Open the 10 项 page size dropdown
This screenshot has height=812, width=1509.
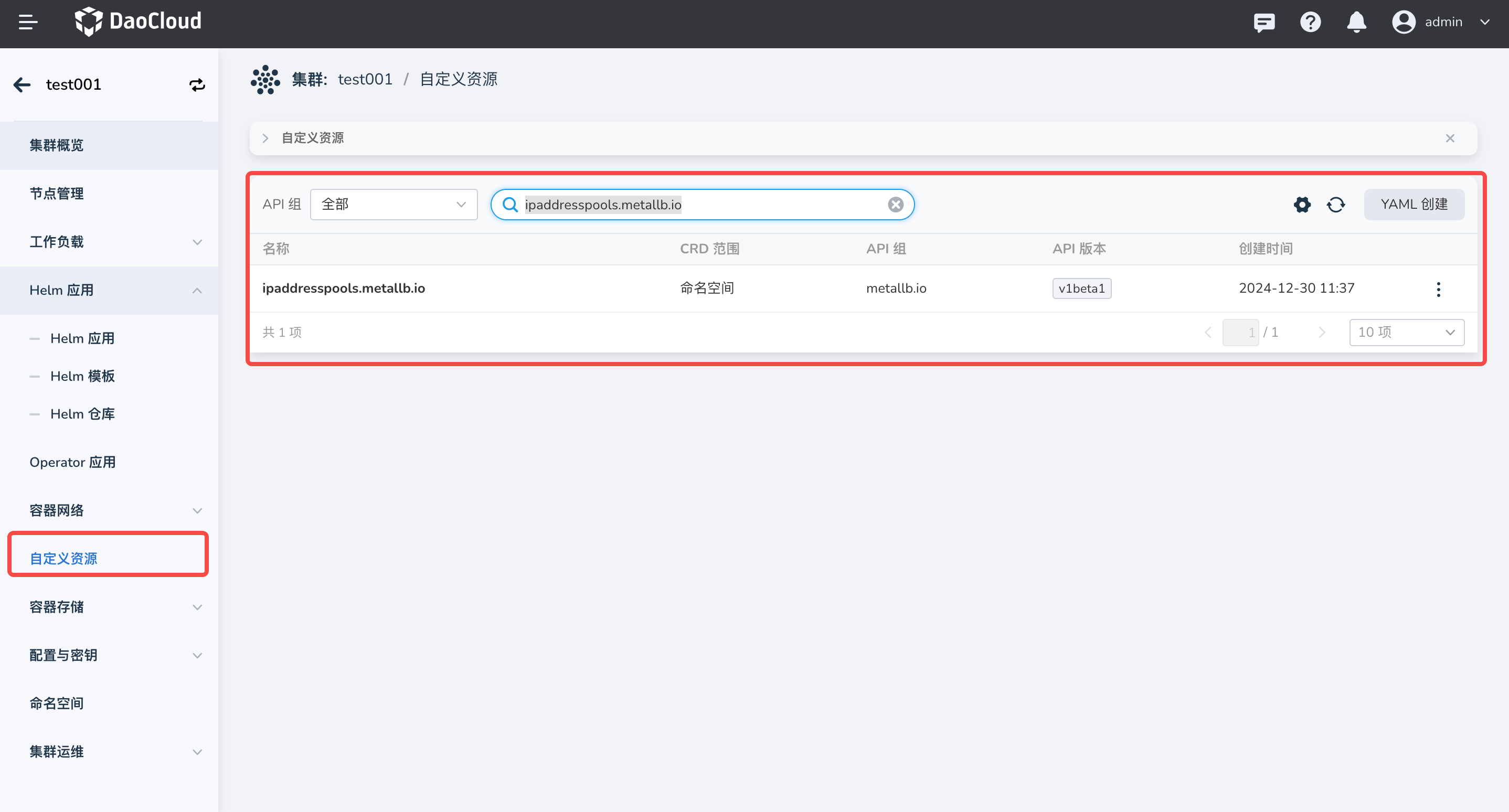(1406, 332)
